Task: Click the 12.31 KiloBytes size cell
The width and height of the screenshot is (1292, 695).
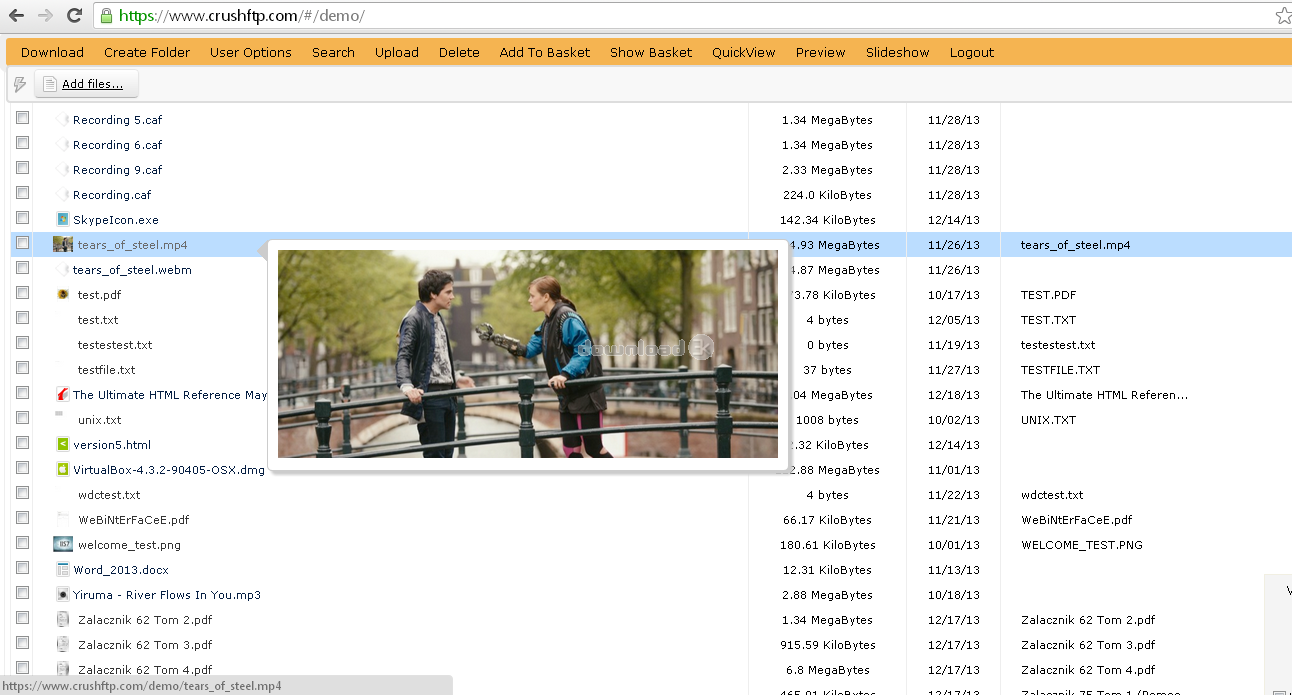Action: [827, 570]
